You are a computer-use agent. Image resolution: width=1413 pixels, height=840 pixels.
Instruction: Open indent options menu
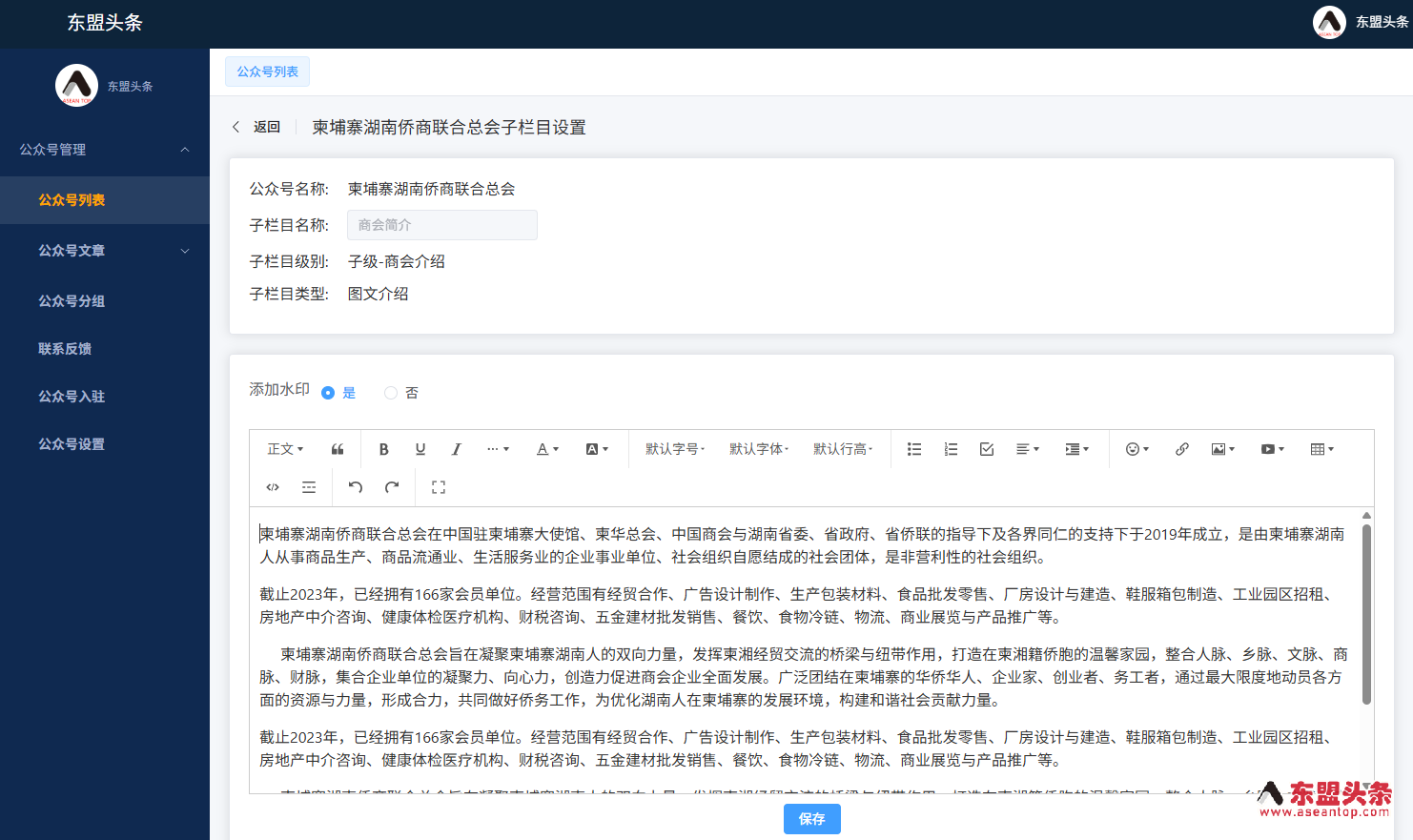1077,449
